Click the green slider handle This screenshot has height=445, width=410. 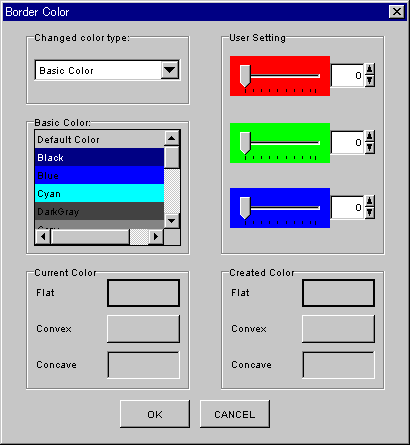click(245, 143)
